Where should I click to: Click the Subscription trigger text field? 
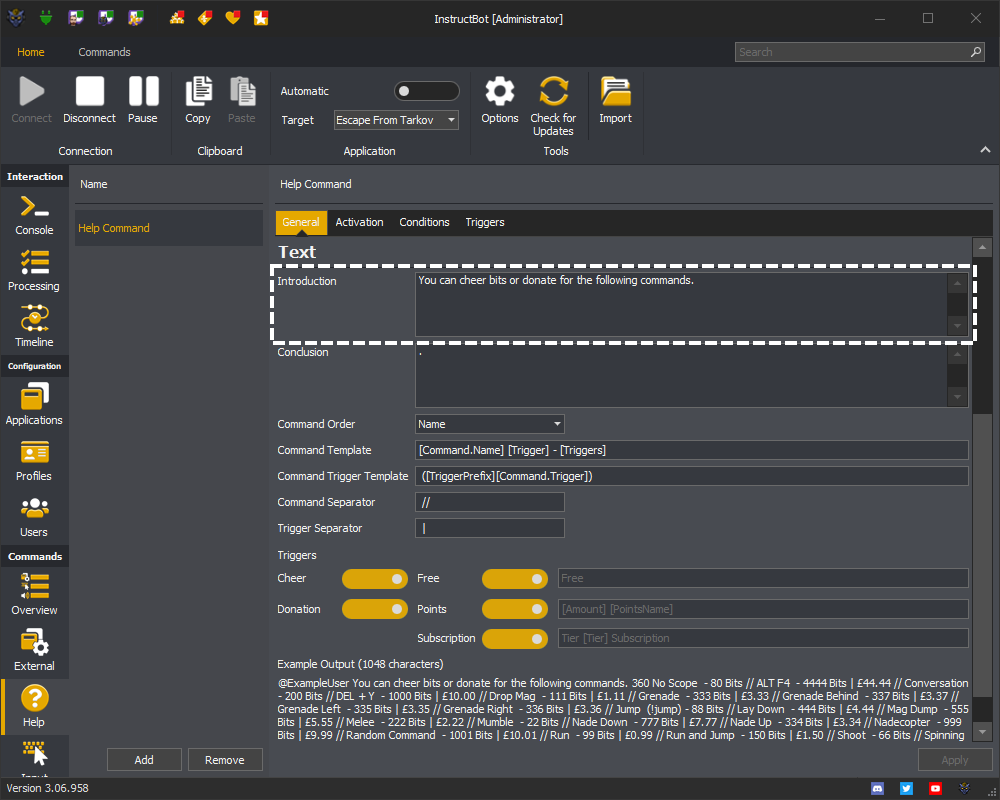pos(763,639)
